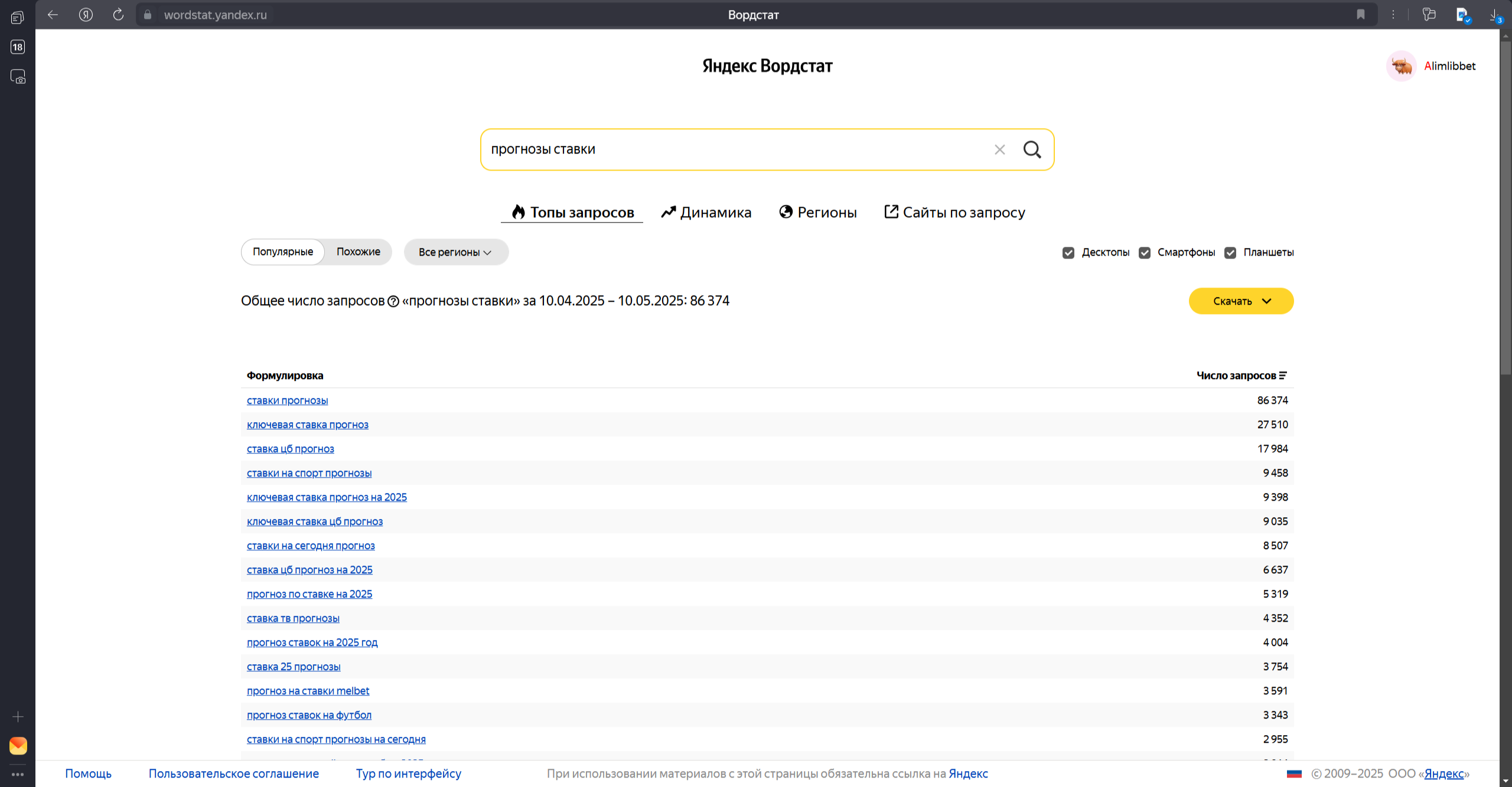The image size is (1512, 787).
Task: Open the ставки на спорт прогнозы link
Action: (309, 473)
